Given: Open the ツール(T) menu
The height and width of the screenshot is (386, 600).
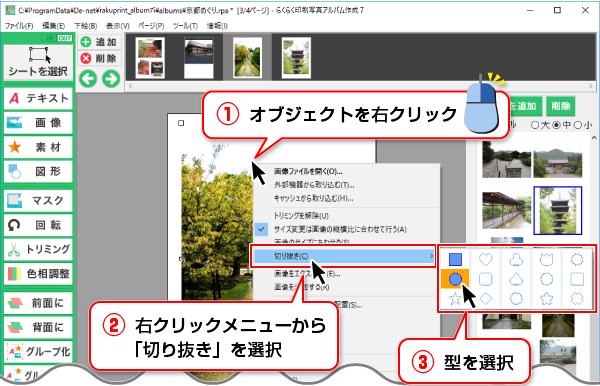Looking at the screenshot, I should 185,26.
